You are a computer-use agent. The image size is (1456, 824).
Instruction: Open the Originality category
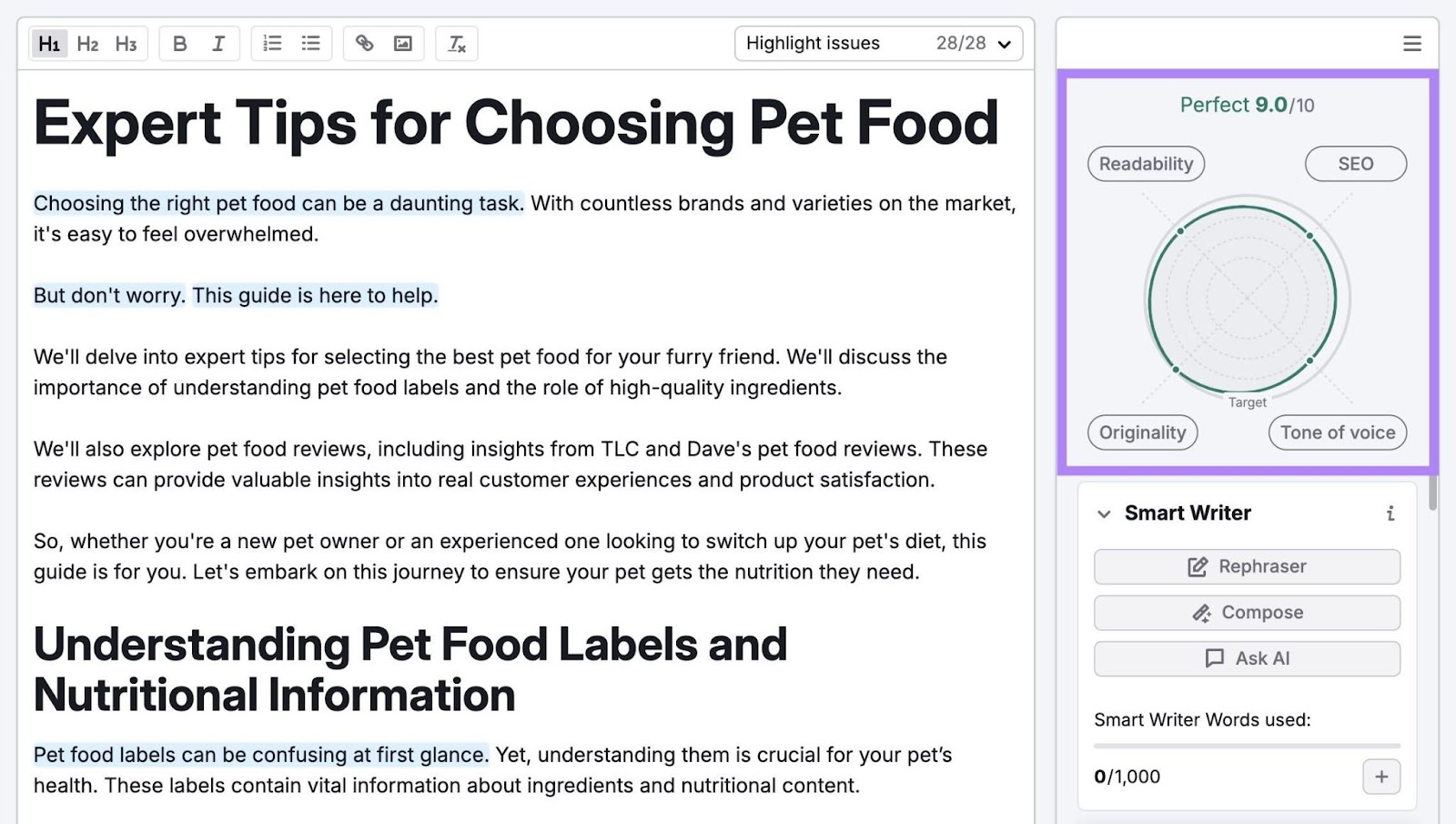tap(1142, 432)
